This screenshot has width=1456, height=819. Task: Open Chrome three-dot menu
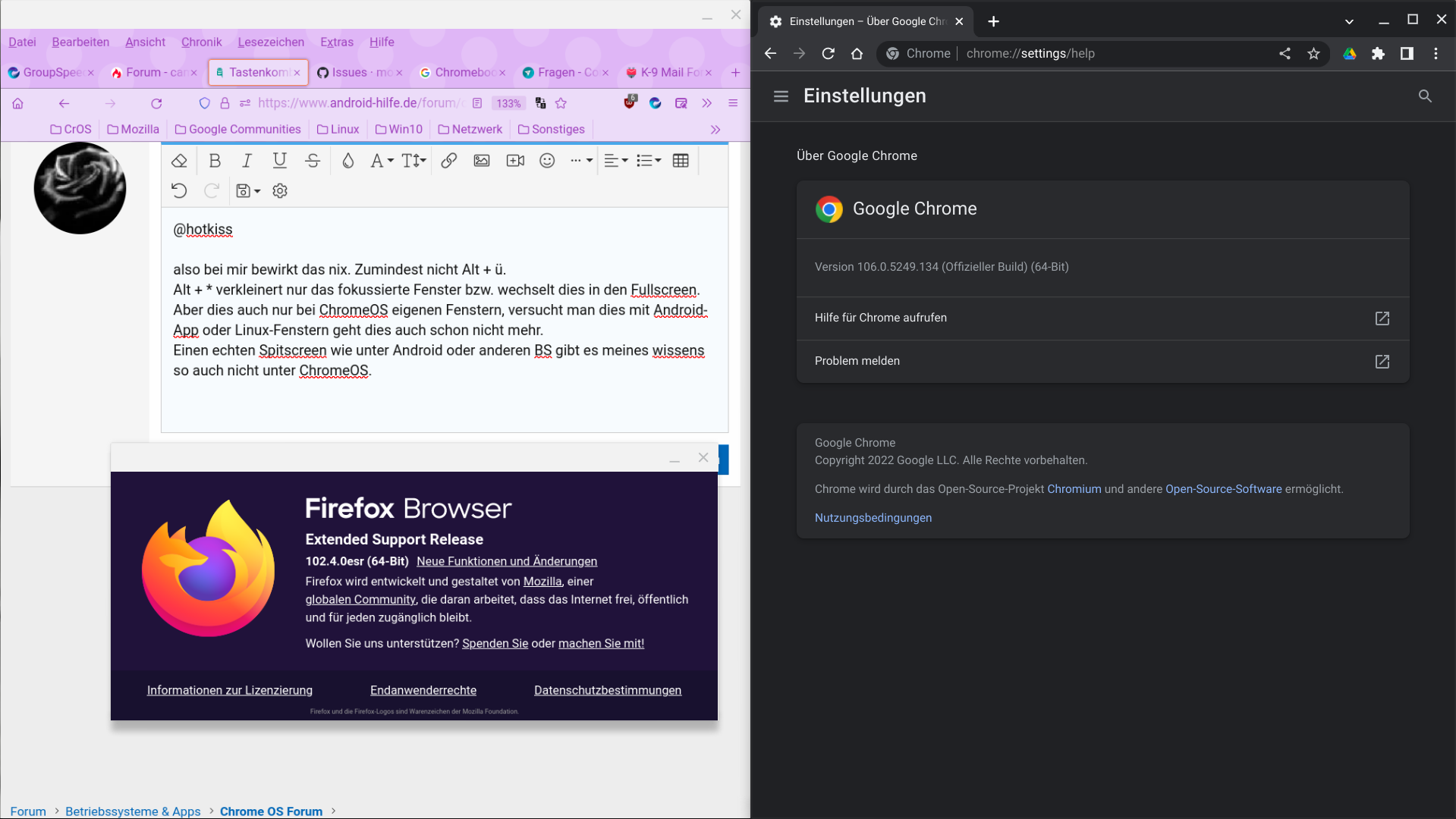[1436, 53]
